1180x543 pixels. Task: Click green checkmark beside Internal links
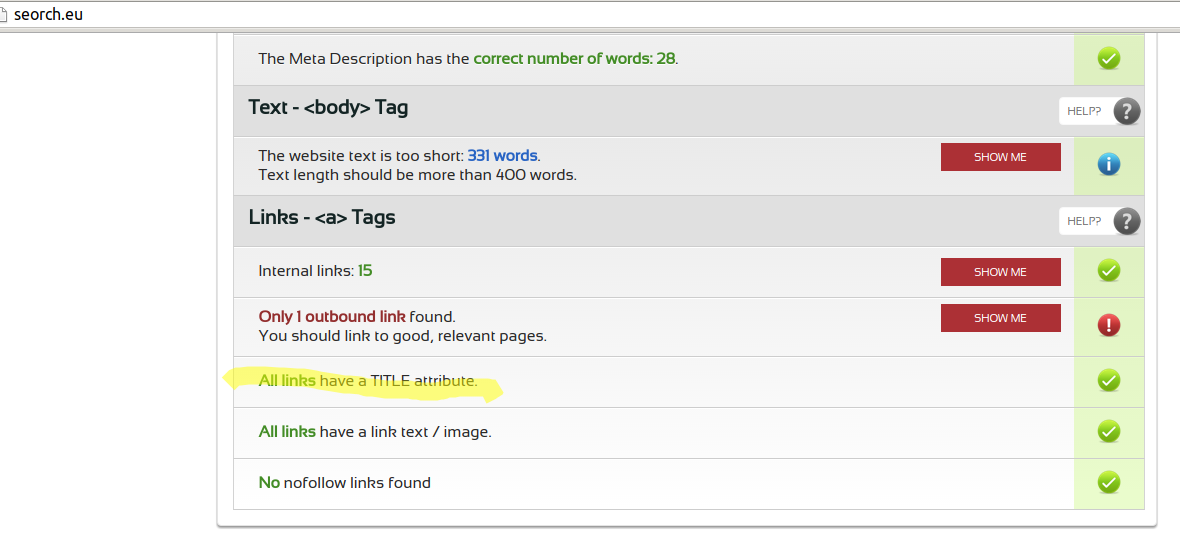point(1108,271)
